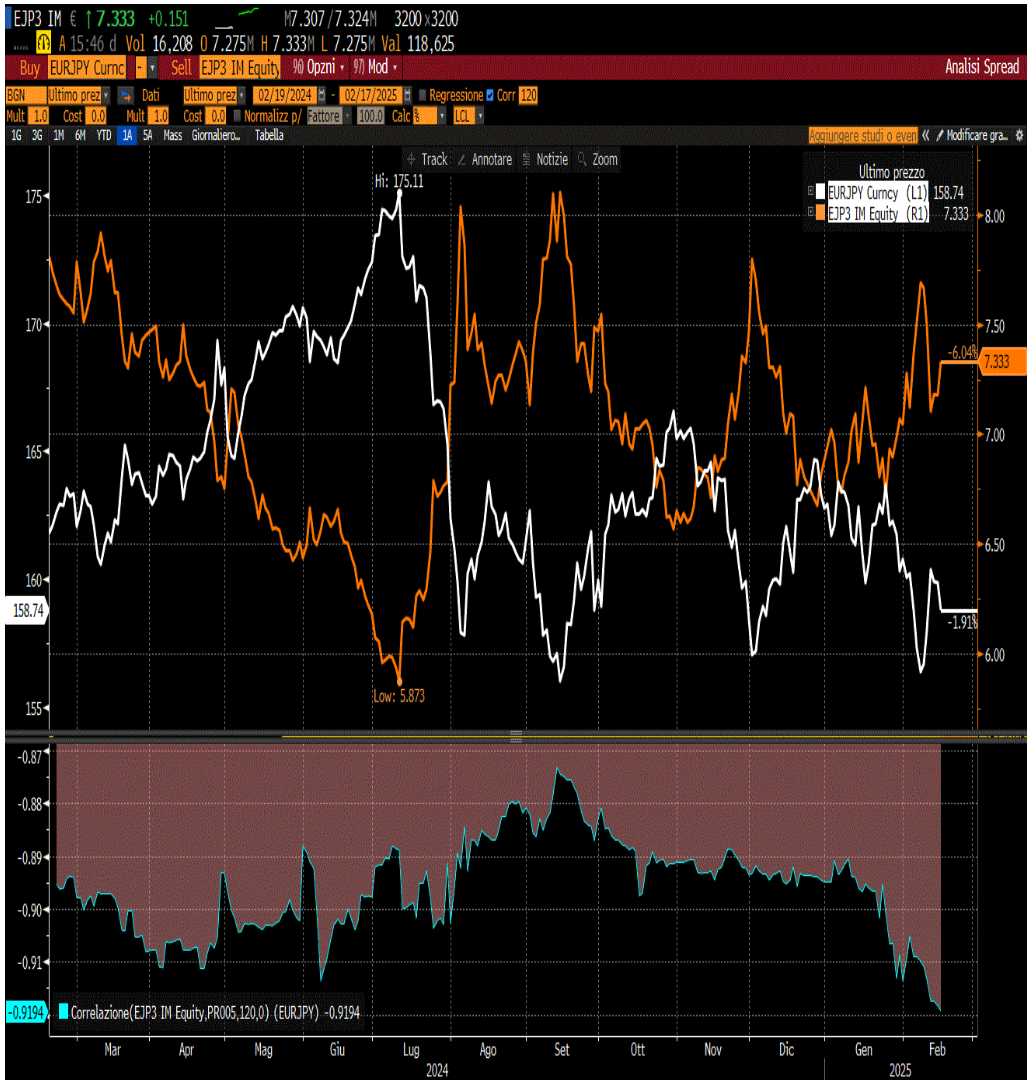Click the yellow gauge icon beside time
This screenshot has height=1083, width=1032.
43,43
